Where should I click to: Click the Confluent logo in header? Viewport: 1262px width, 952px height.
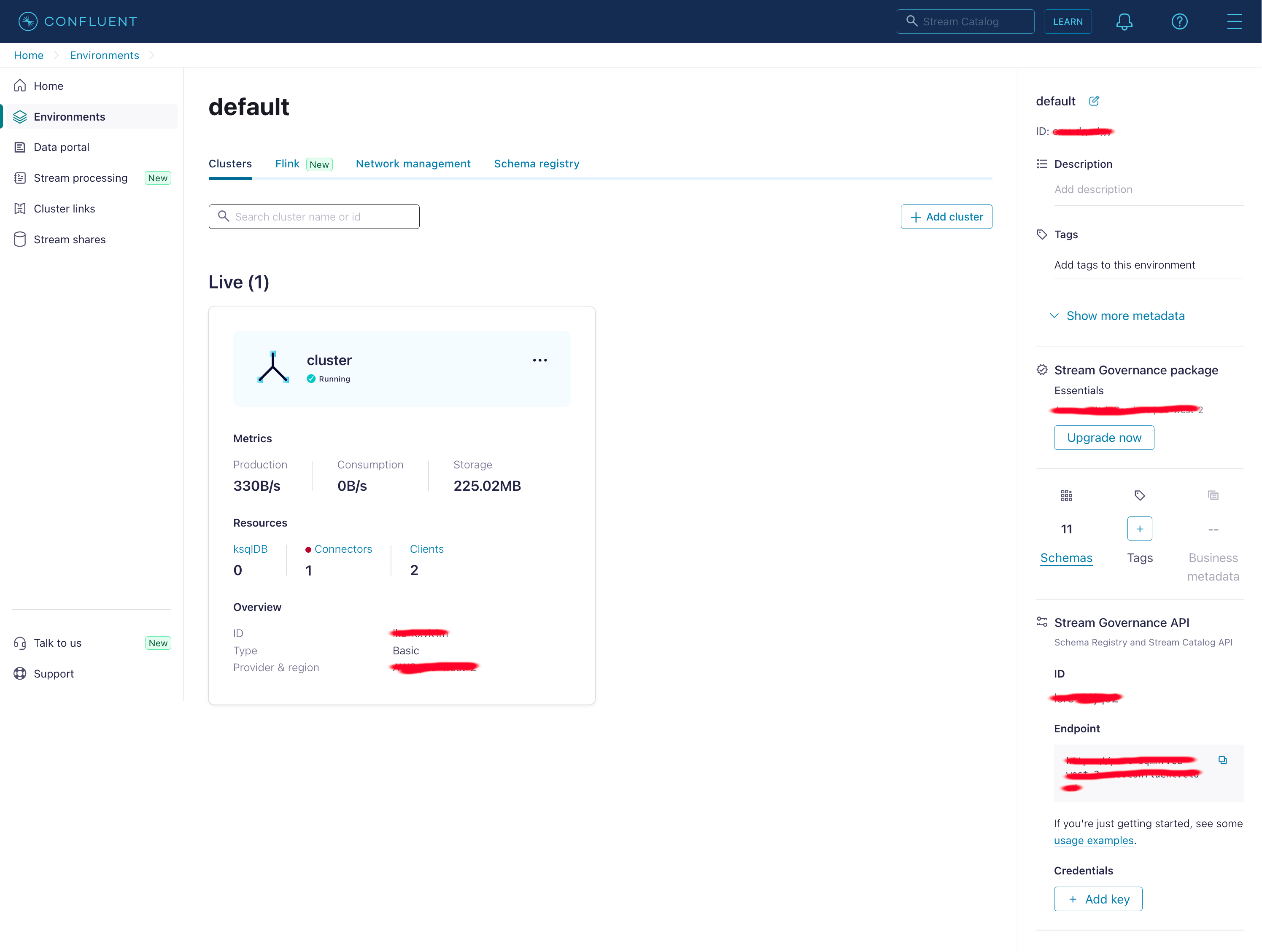[x=78, y=22]
